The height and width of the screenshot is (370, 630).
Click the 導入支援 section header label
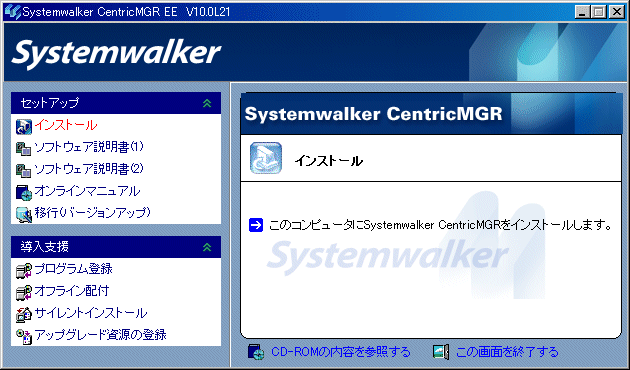(x=45, y=247)
